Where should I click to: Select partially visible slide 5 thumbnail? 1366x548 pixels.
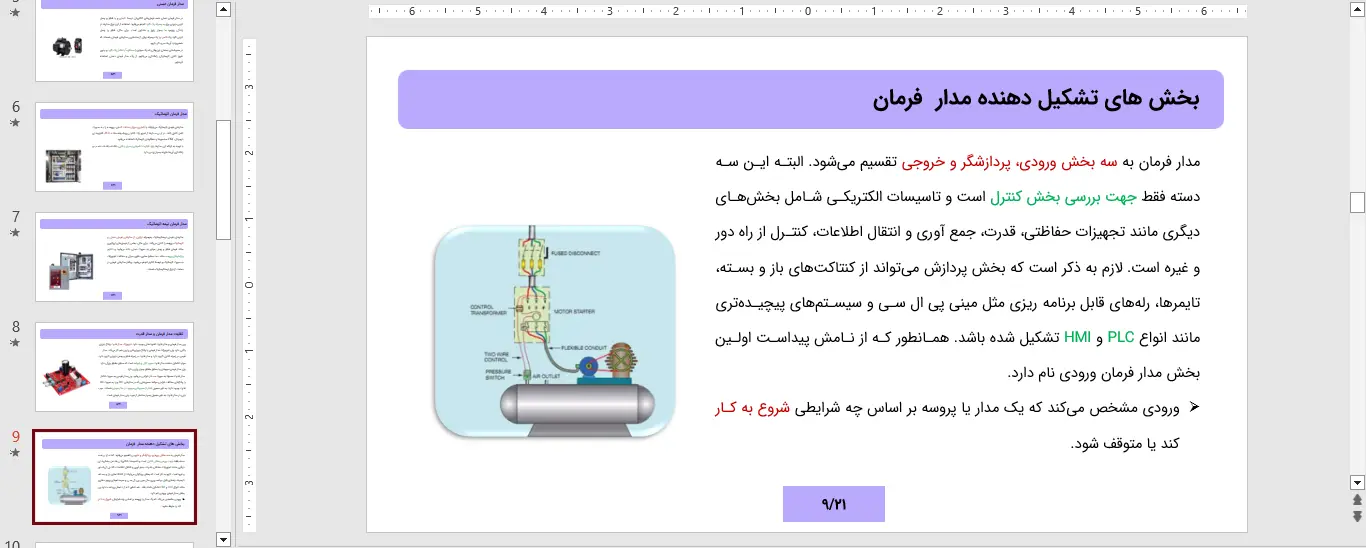pos(115,40)
